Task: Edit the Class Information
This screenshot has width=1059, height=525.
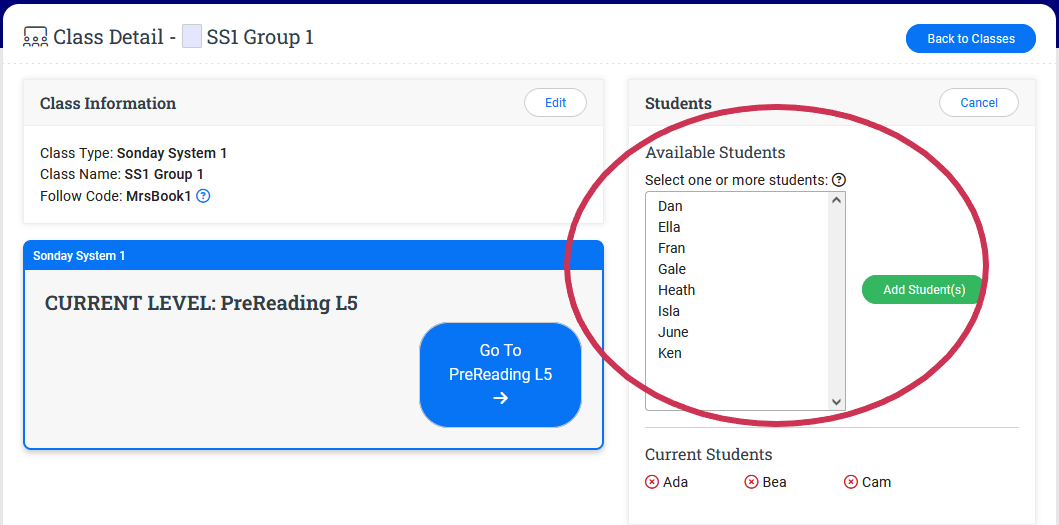Action: point(555,103)
